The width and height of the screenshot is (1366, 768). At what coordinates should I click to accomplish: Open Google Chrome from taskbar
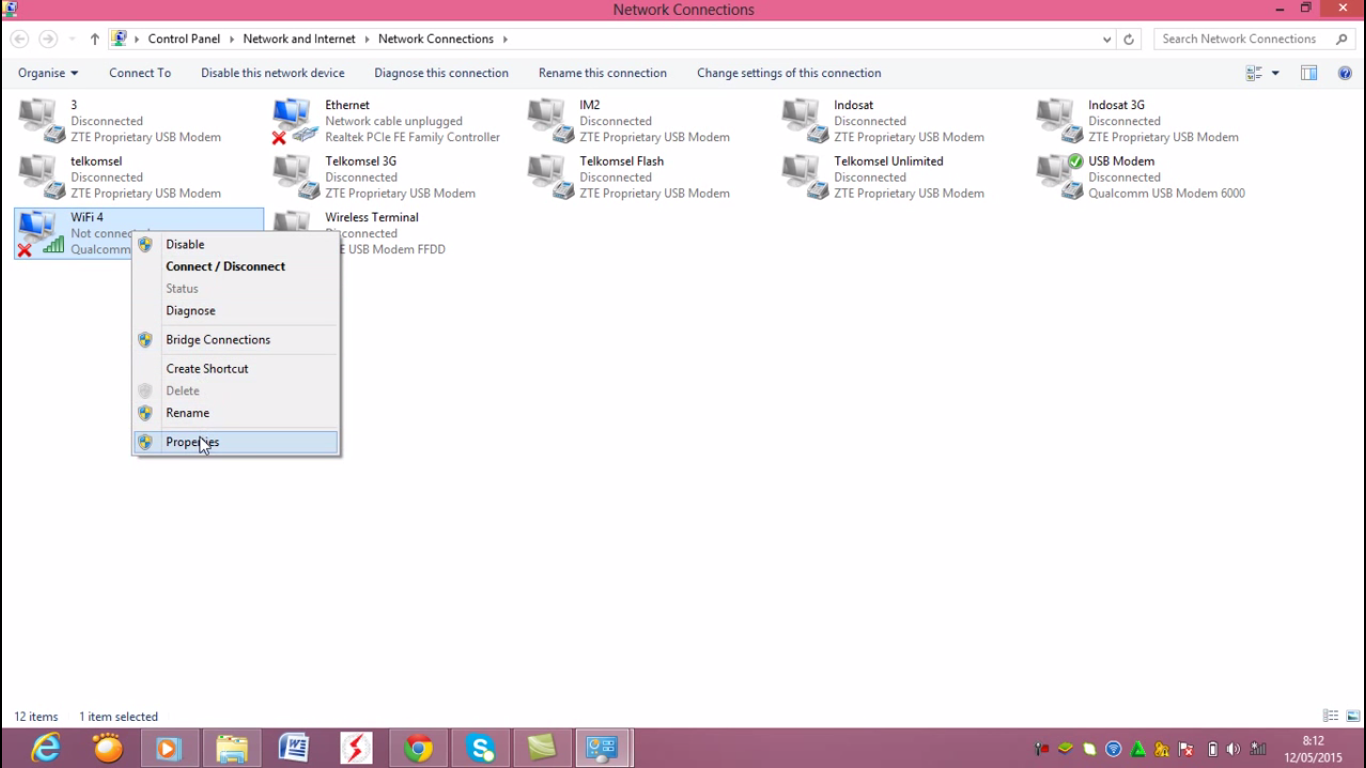click(x=418, y=748)
